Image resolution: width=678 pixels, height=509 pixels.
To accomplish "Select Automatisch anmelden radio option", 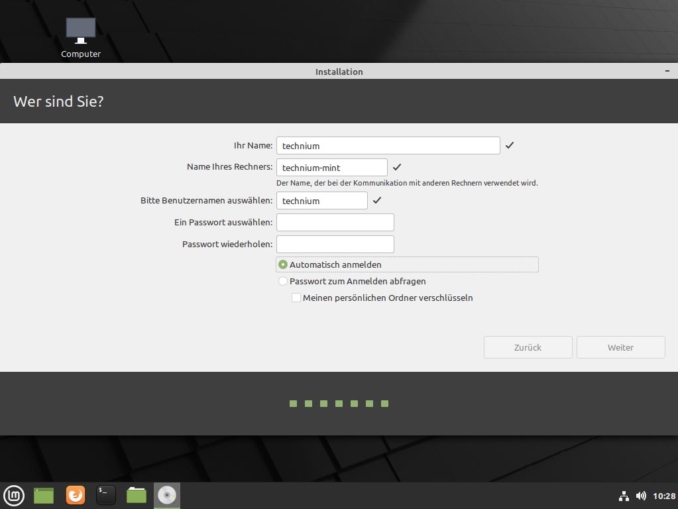I will click(x=283, y=264).
